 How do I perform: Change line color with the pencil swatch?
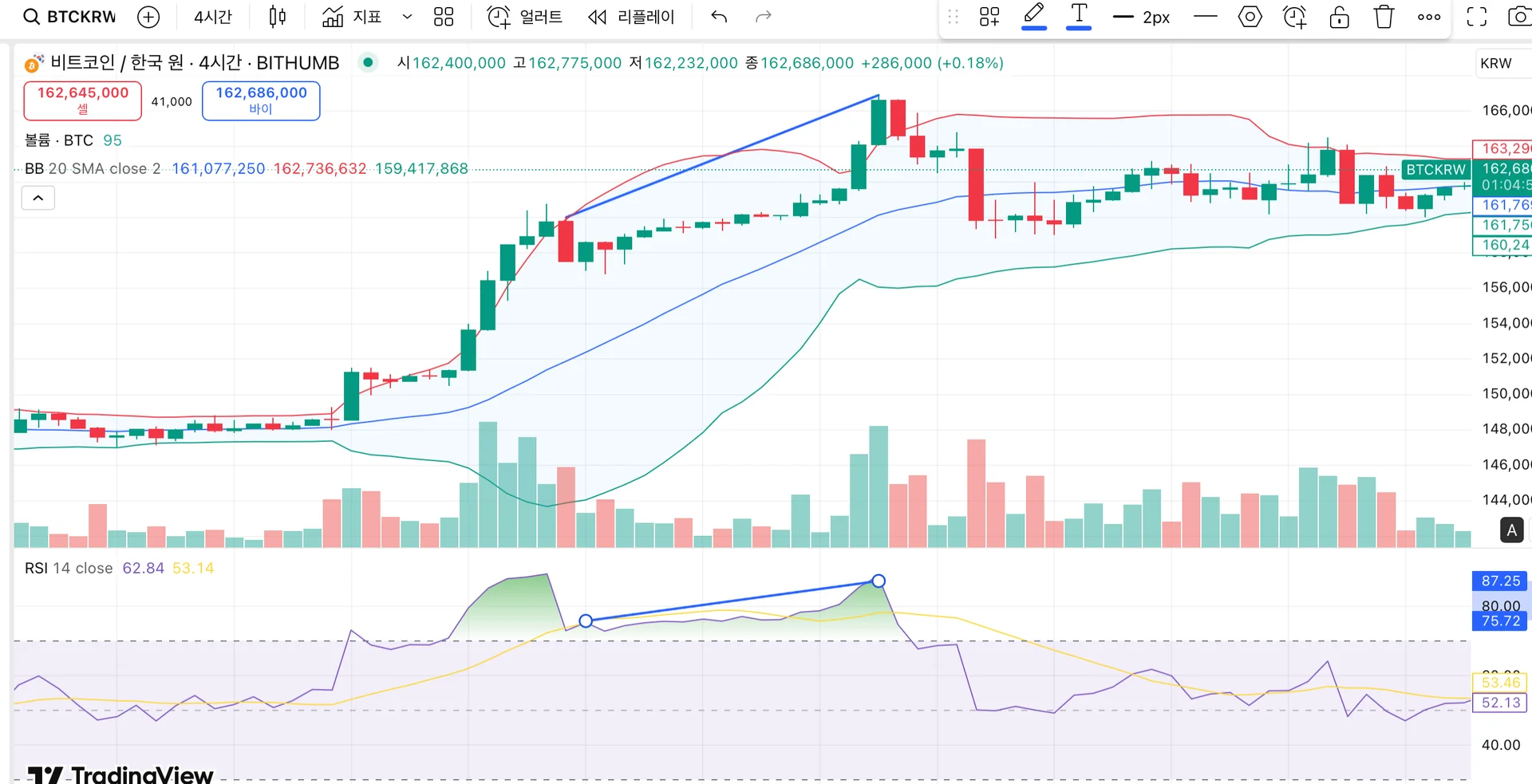(x=1034, y=16)
